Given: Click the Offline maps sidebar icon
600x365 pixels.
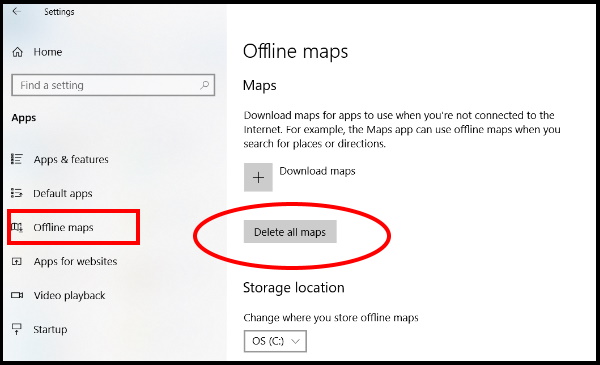Looking at the screenshot, I should (17, 227).
